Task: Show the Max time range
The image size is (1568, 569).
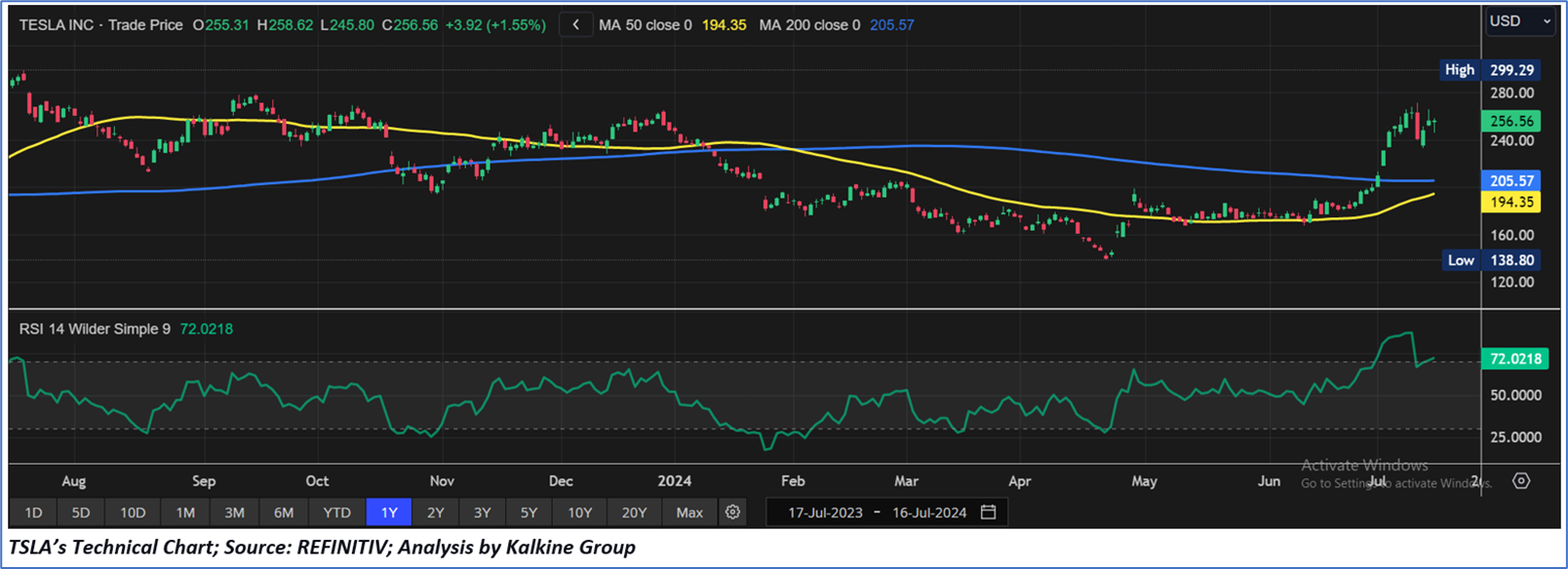Action: tap(689, 512)
